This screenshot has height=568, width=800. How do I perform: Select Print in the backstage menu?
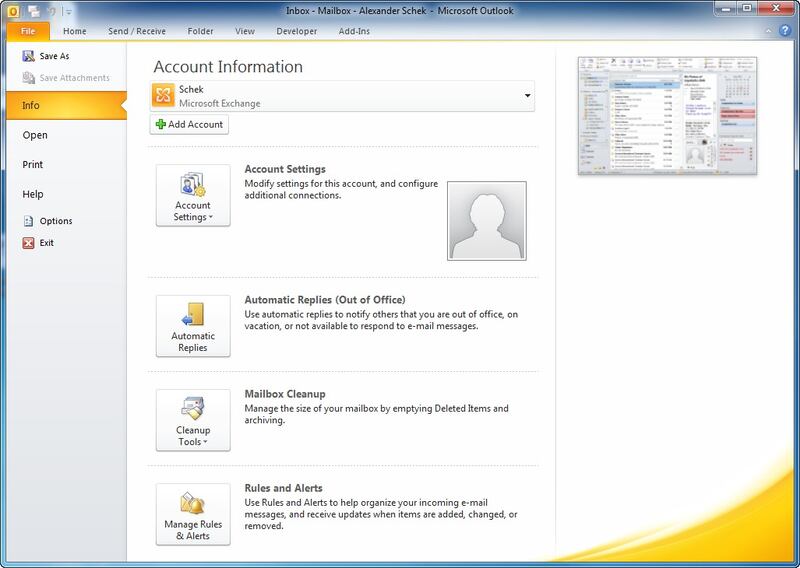(33, 164)
